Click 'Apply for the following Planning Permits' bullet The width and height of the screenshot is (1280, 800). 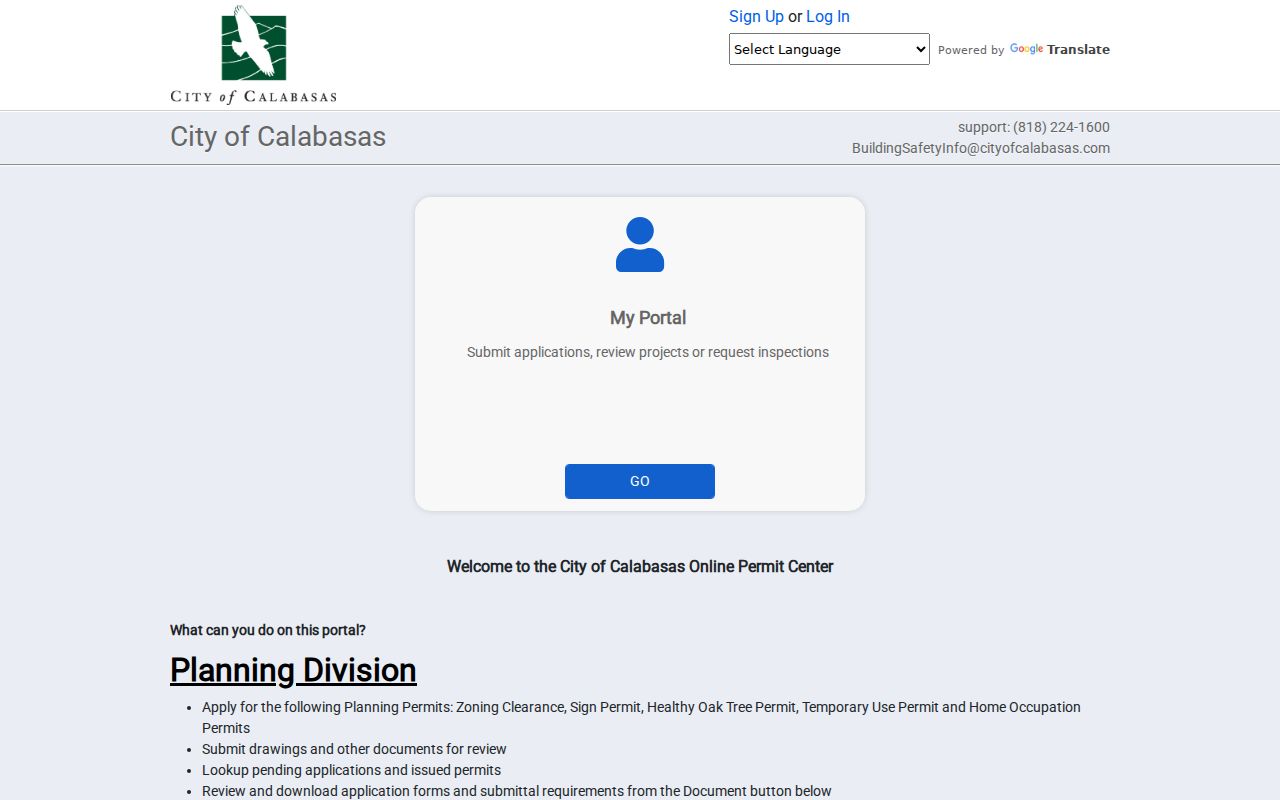point(641,717)
